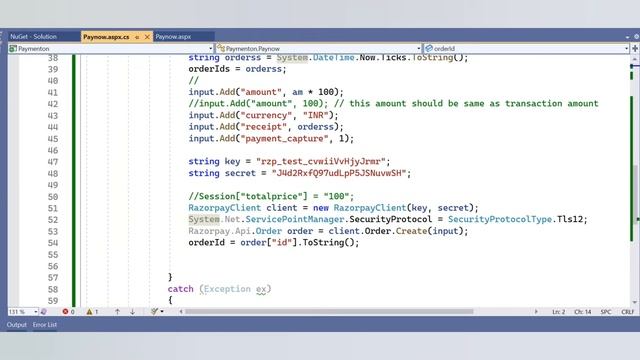Click the "INR" string on line 43

coord(316,115)
